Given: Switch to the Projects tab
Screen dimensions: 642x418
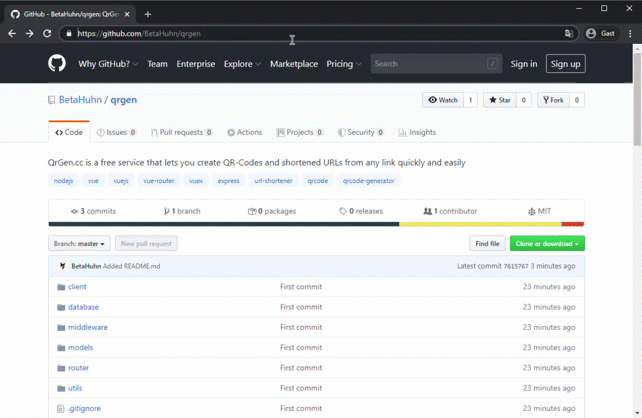Looking at the screenshot, I should (x=300, y=132).
